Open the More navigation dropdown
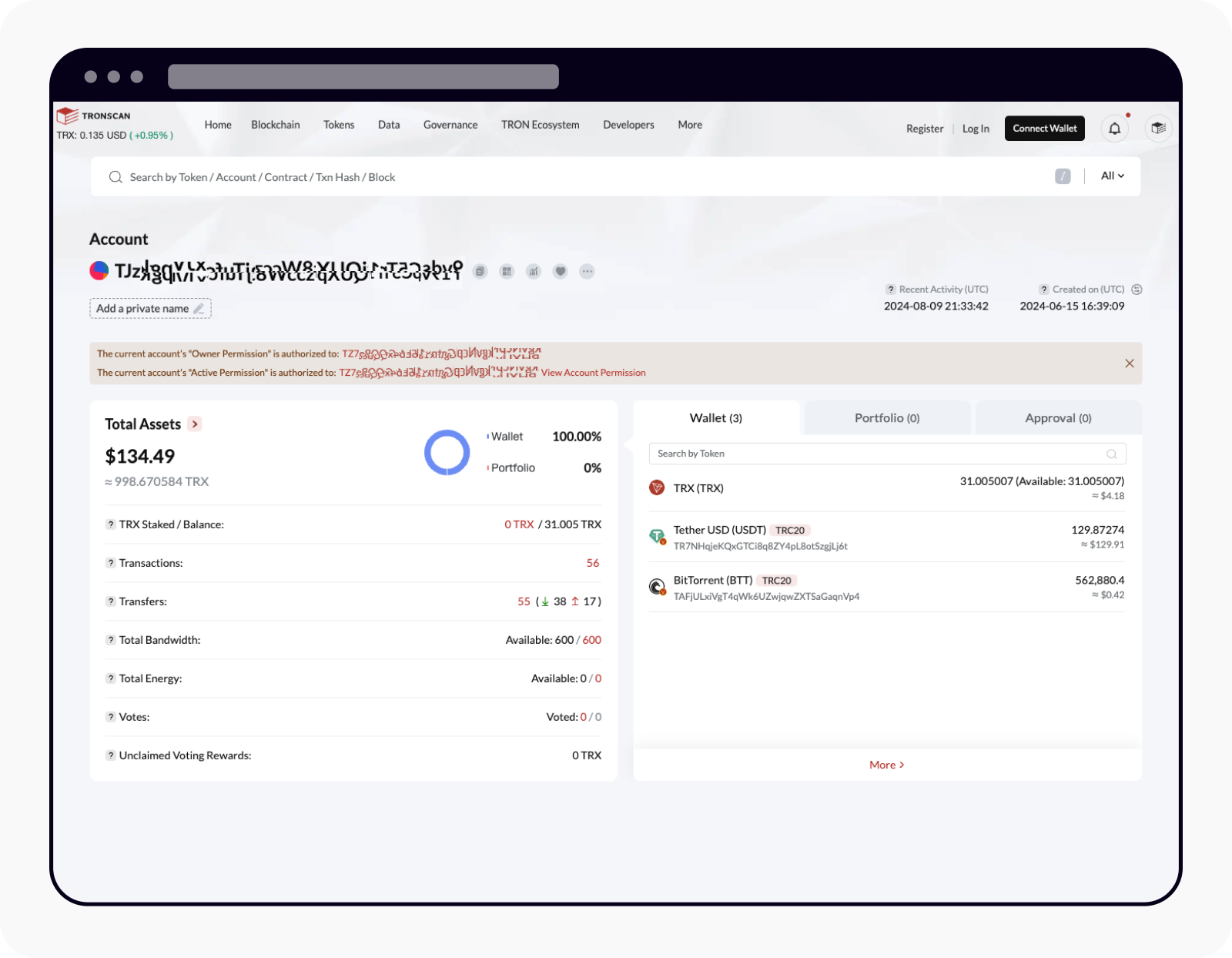The width and height of the screenshot is (1232, 958). (x=689, y=124)
